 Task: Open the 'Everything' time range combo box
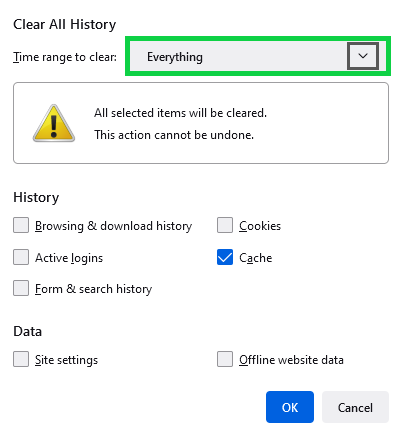click(258, 56)
